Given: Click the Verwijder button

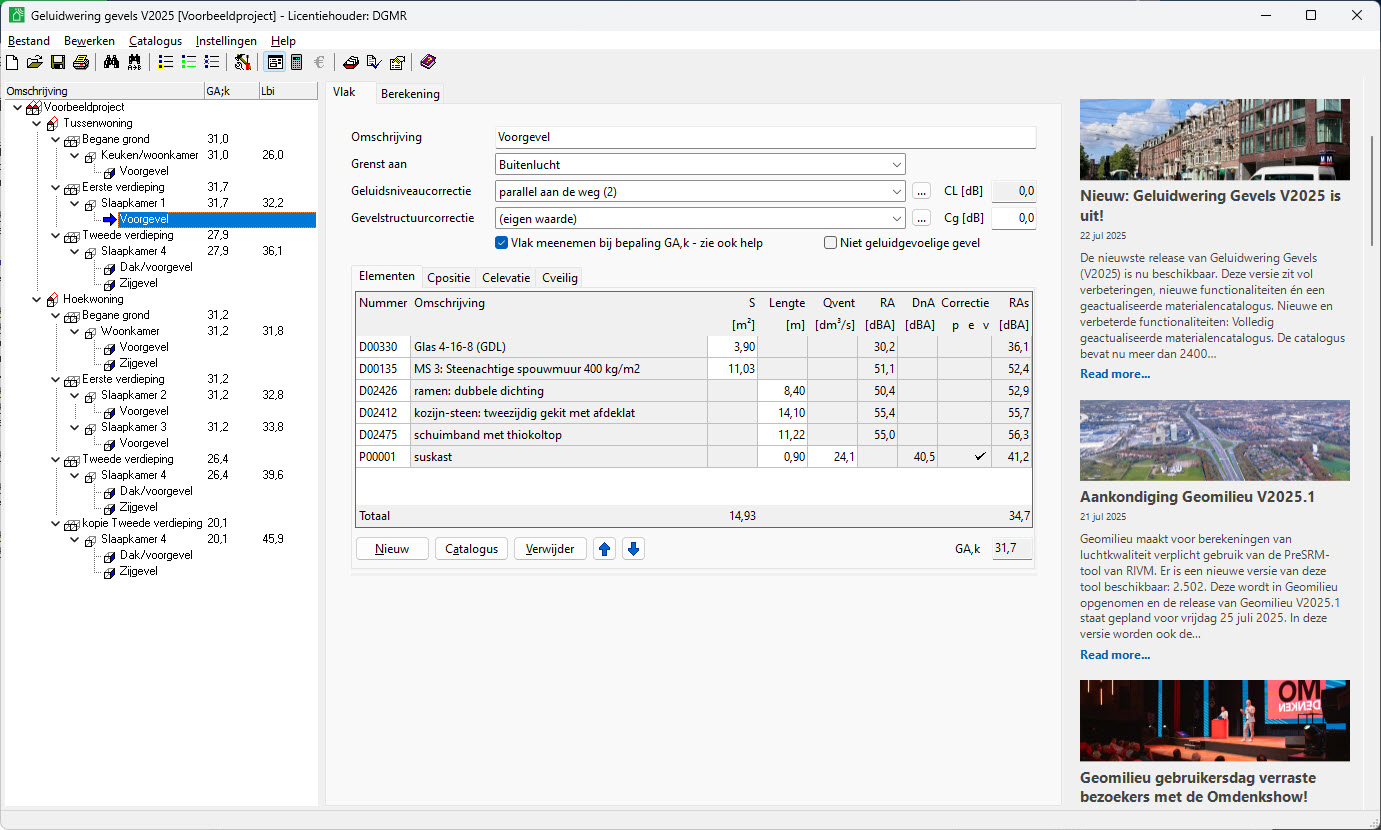Looking at the screenshot, I should click(x=550, y=549).
